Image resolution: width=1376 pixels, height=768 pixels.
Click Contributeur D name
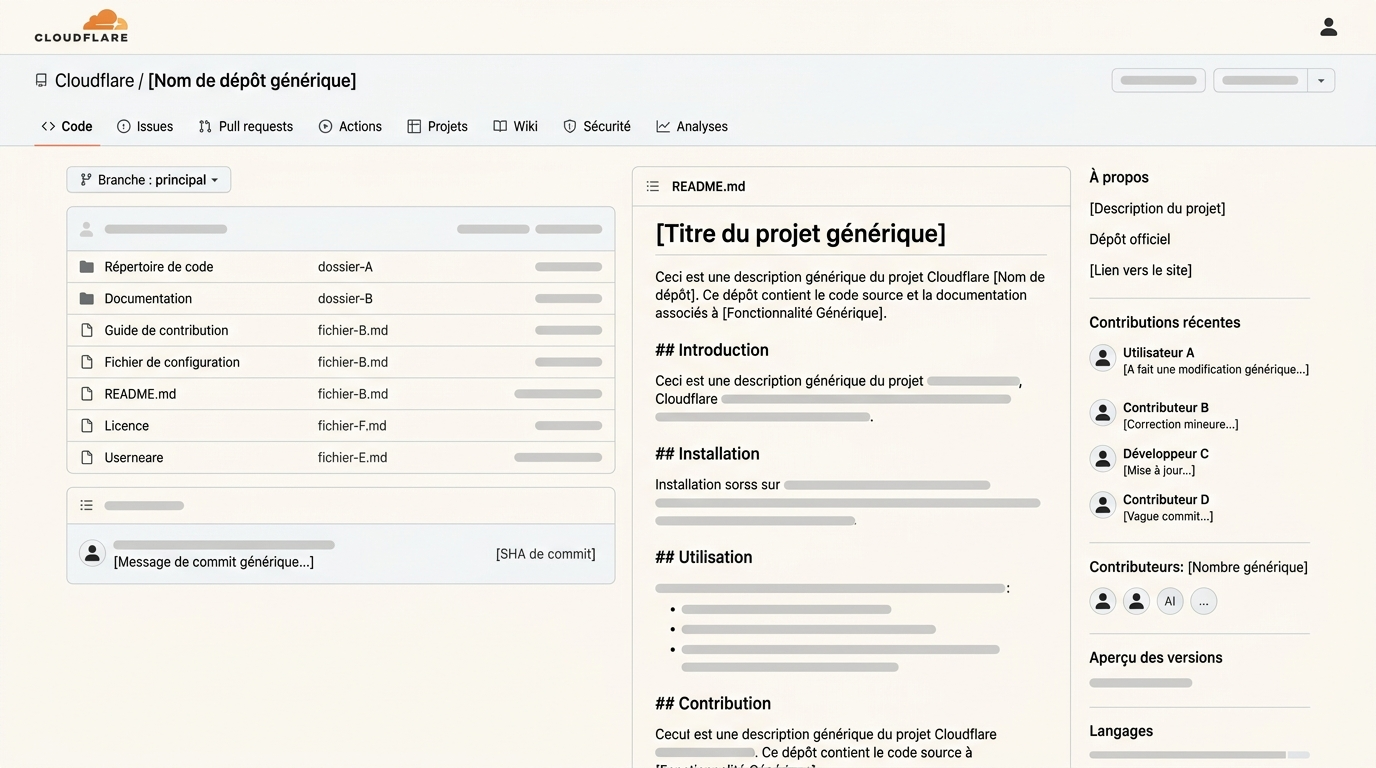1166,500
